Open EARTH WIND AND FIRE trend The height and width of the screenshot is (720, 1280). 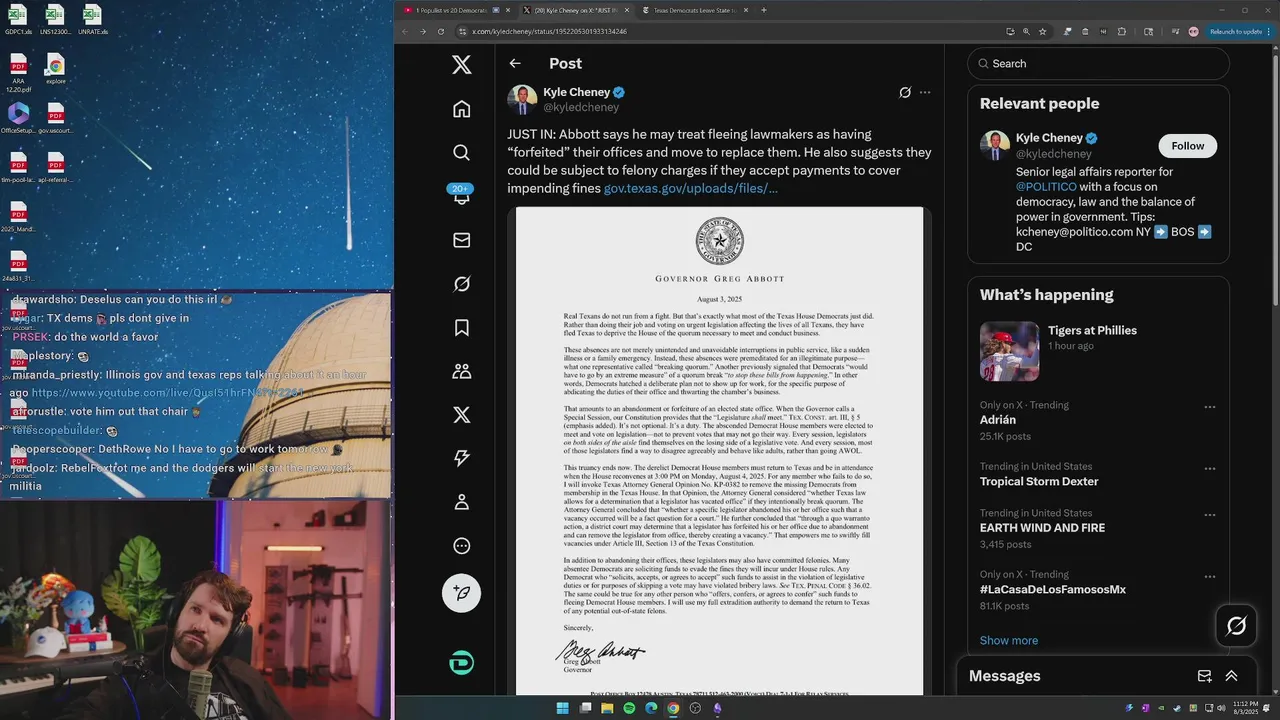(1042, 528)
